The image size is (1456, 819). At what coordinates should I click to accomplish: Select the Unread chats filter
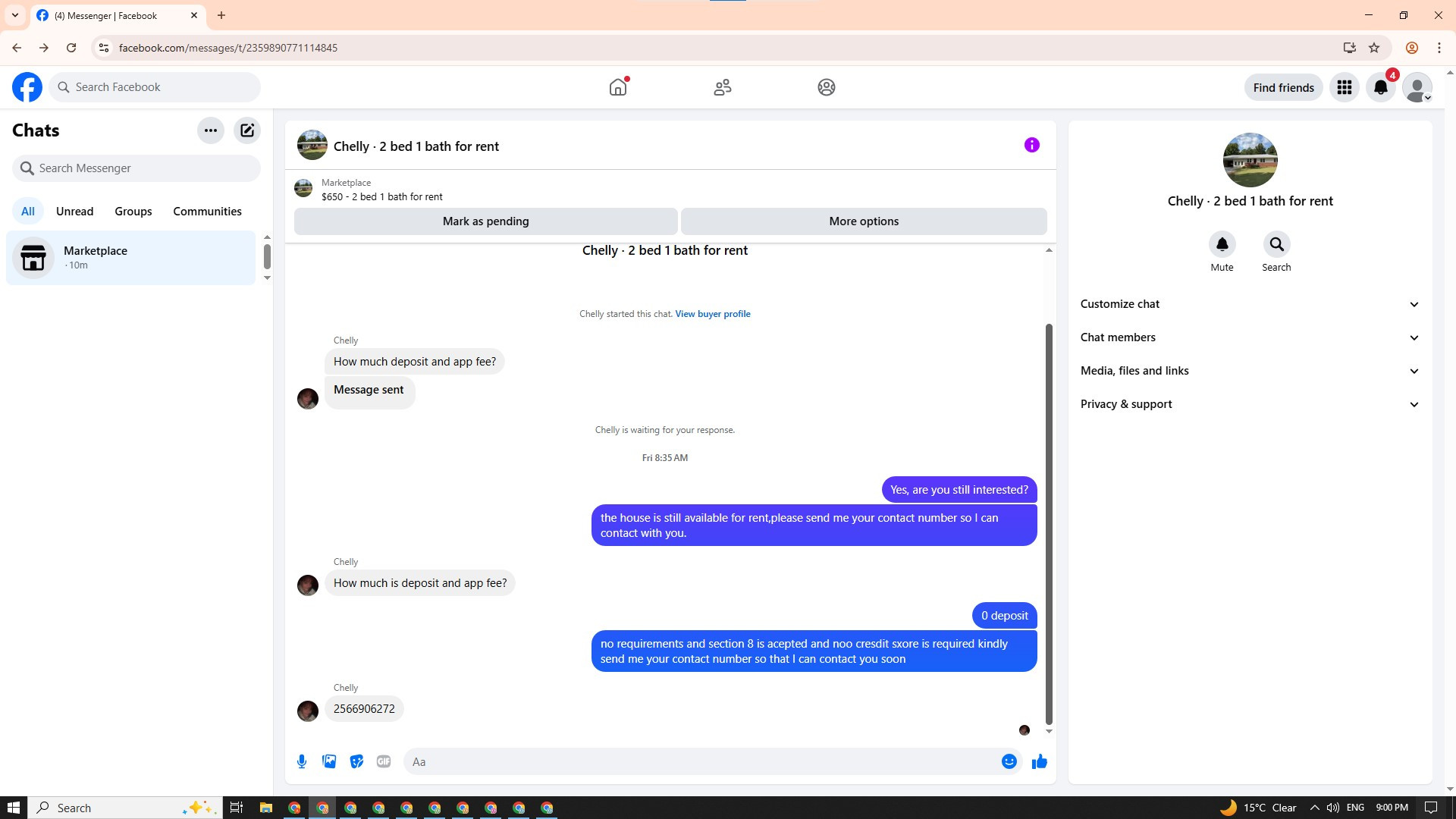pos(75,212)
